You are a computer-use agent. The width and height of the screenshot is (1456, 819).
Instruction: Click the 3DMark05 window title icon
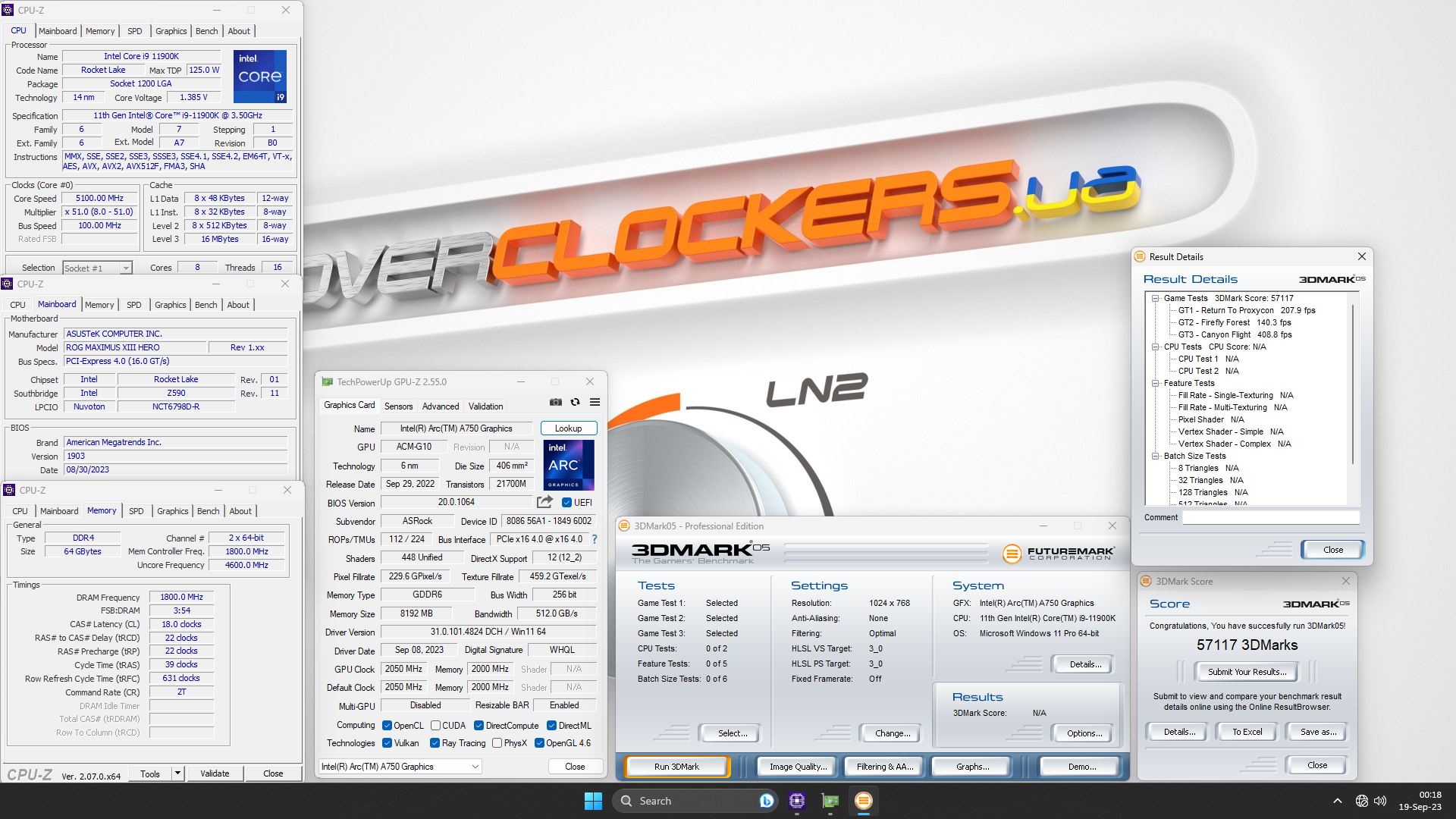(x=624, y=526)
